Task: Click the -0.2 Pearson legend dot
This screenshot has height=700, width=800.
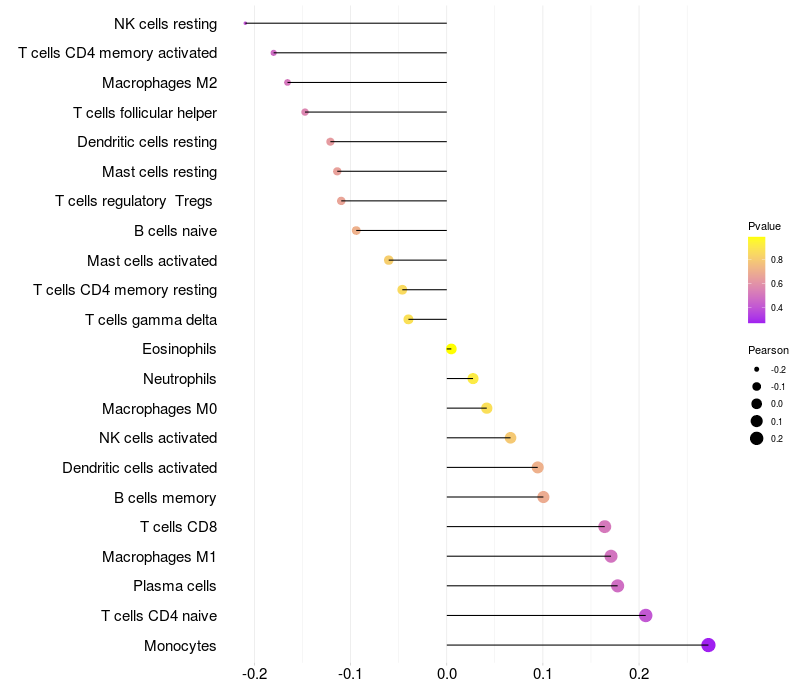Action: [756, 369]
